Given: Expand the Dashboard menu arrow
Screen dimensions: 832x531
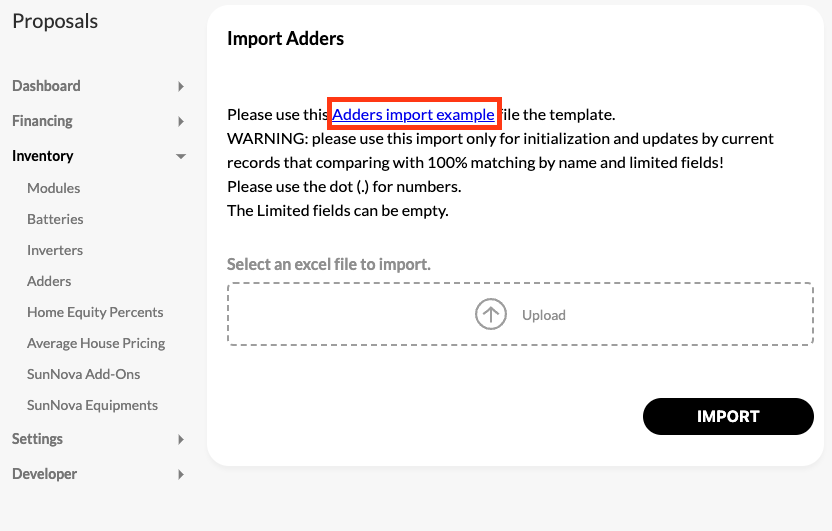Looking at the screenshot, I should [x=181, y=86].
